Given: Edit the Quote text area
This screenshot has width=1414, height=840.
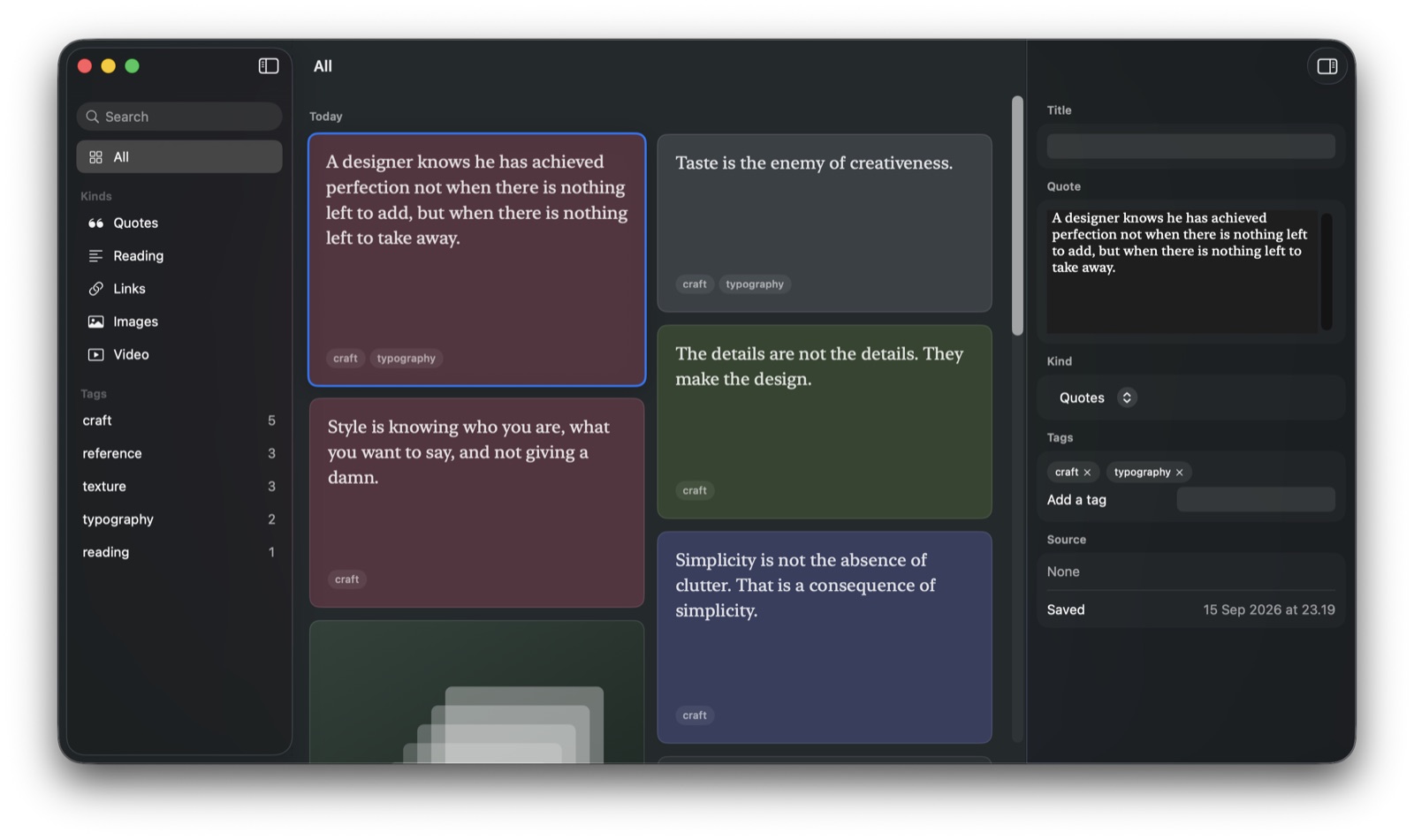Looking at the screenshot, I should 1182,271.
